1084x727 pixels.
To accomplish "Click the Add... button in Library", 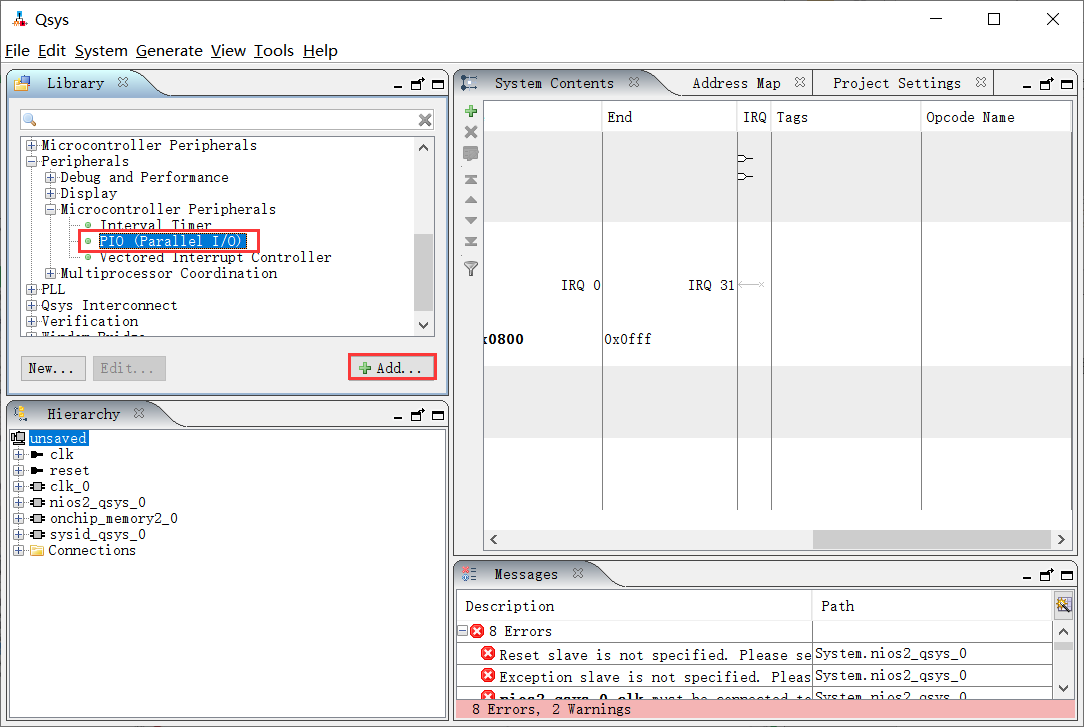I will click(x=392, y=368).
